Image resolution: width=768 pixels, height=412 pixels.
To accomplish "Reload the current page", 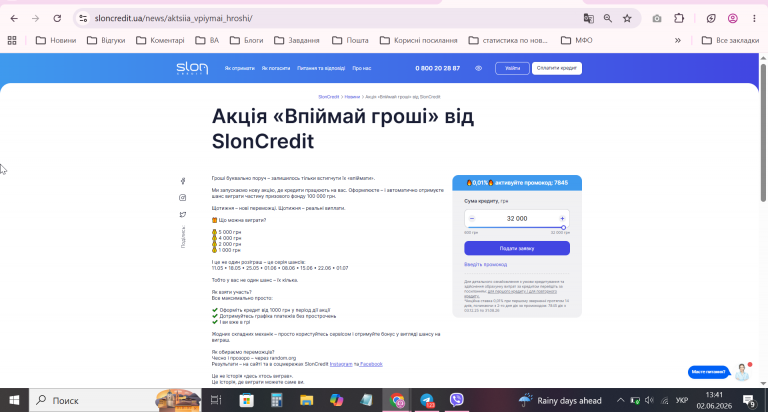I will [x=57, y=18].
